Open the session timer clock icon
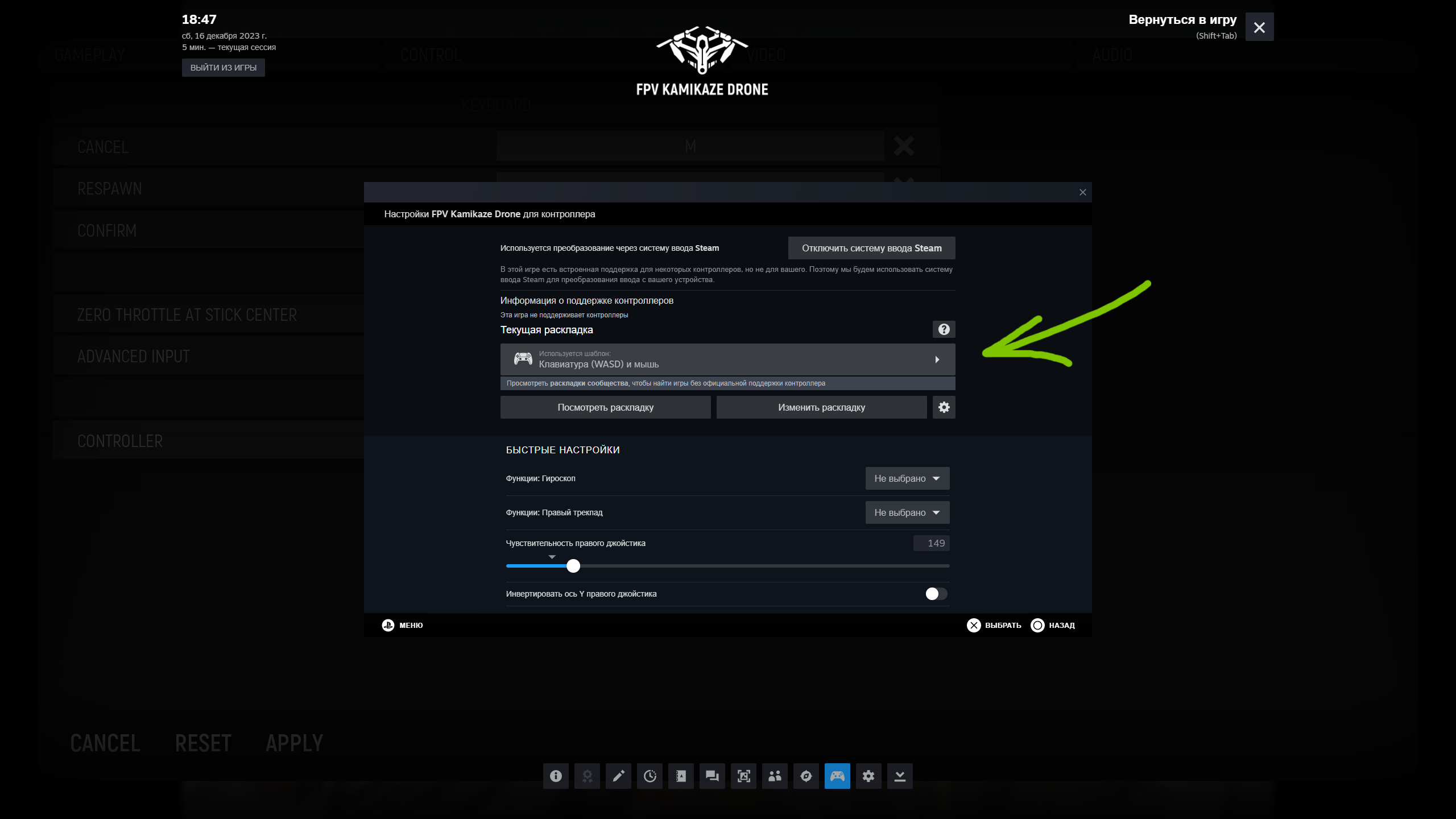Screen dimensions: 1456x819 tap(650, 776)
